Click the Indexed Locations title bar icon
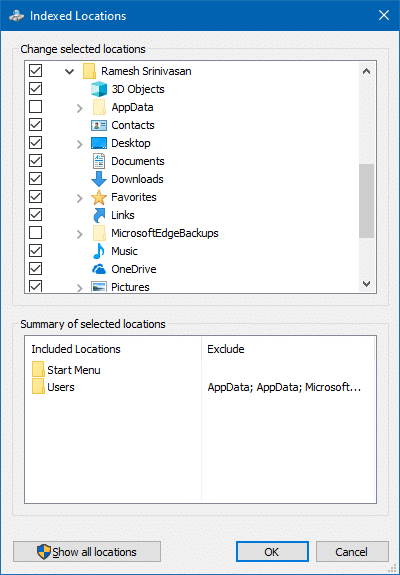This screenshot has width=400, height=575. 16,16
